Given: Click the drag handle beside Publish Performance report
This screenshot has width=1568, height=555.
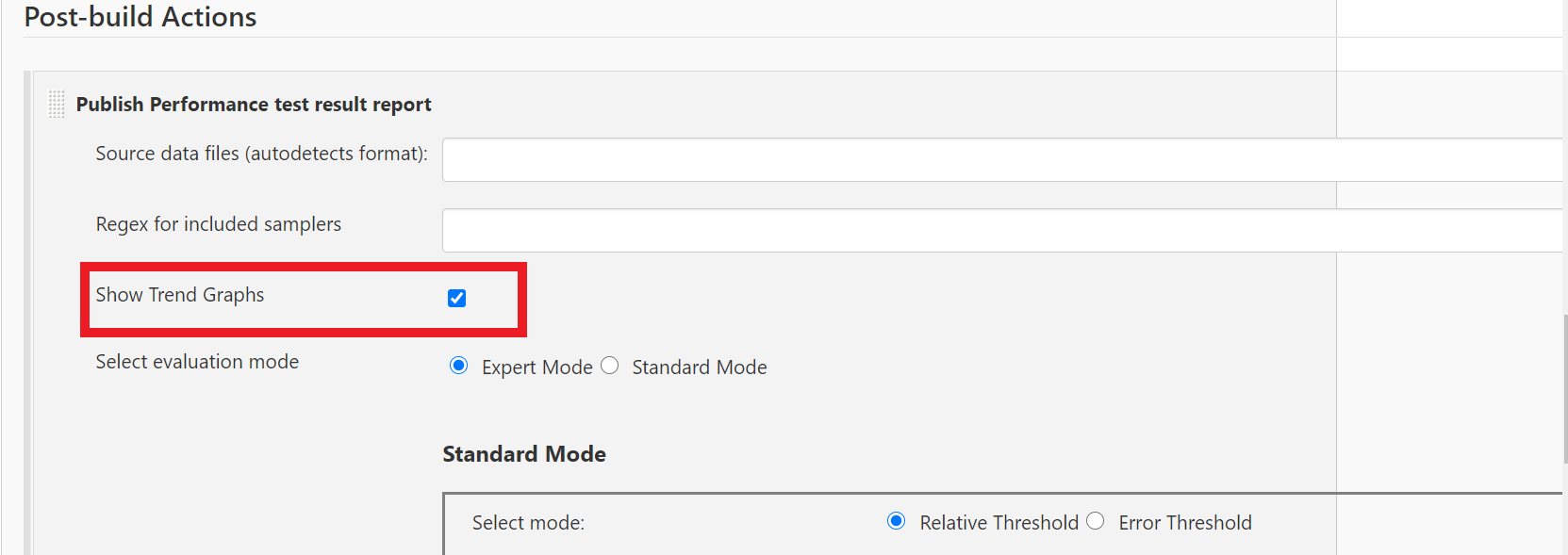Looking at the screenshot, I should coord(56,104).
